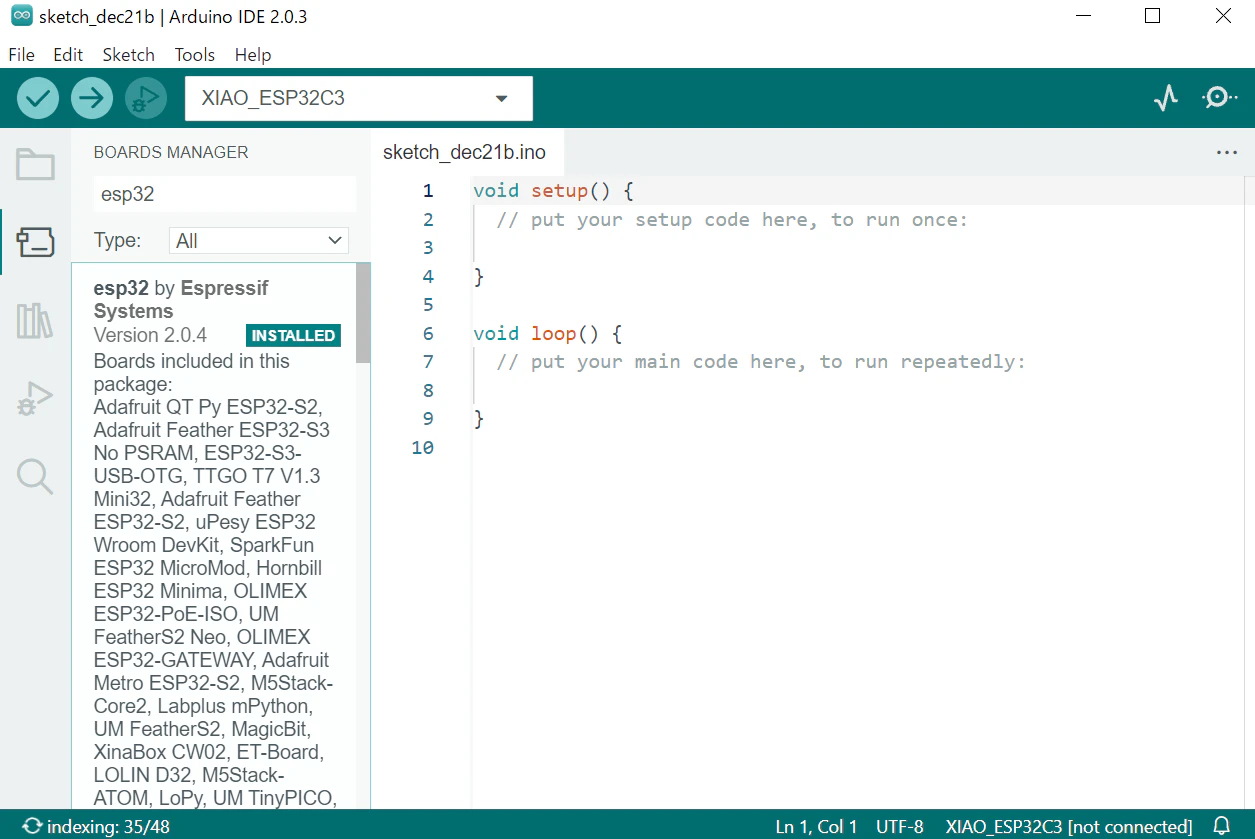Click the esp32 by Espressif Systems title

(181, 299)
